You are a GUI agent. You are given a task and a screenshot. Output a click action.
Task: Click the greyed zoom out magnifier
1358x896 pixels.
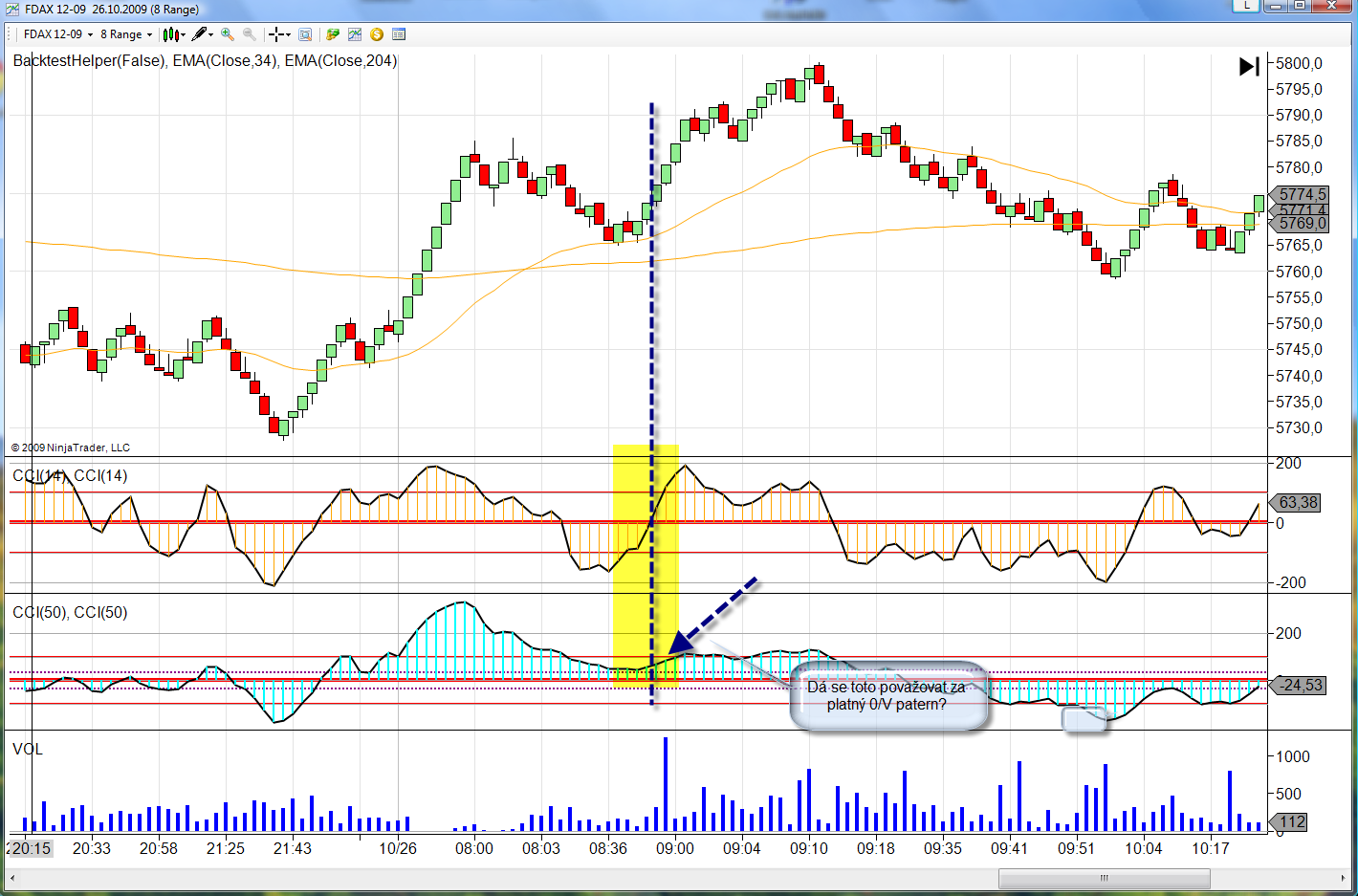click(250, 34)
